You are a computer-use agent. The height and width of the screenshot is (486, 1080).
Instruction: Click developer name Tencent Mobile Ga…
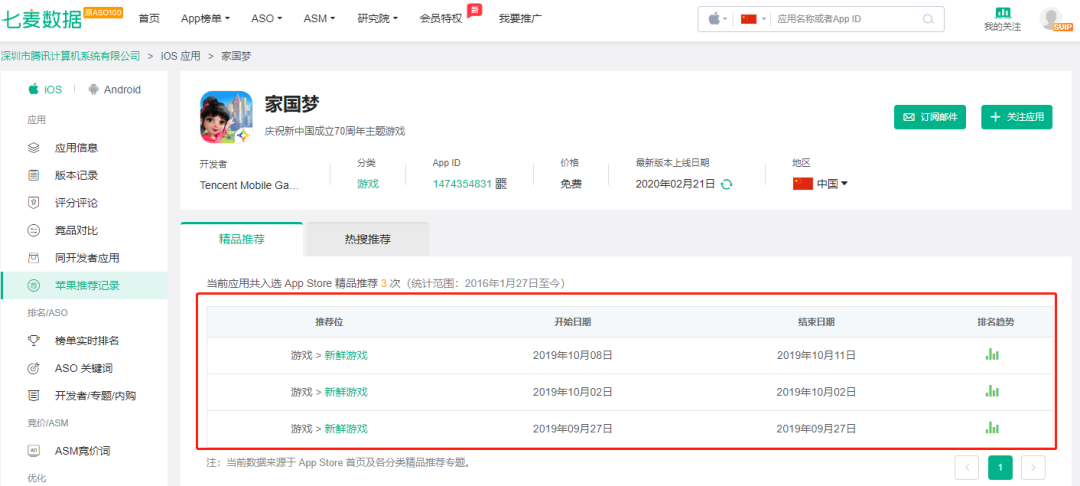tap(249, 184)
